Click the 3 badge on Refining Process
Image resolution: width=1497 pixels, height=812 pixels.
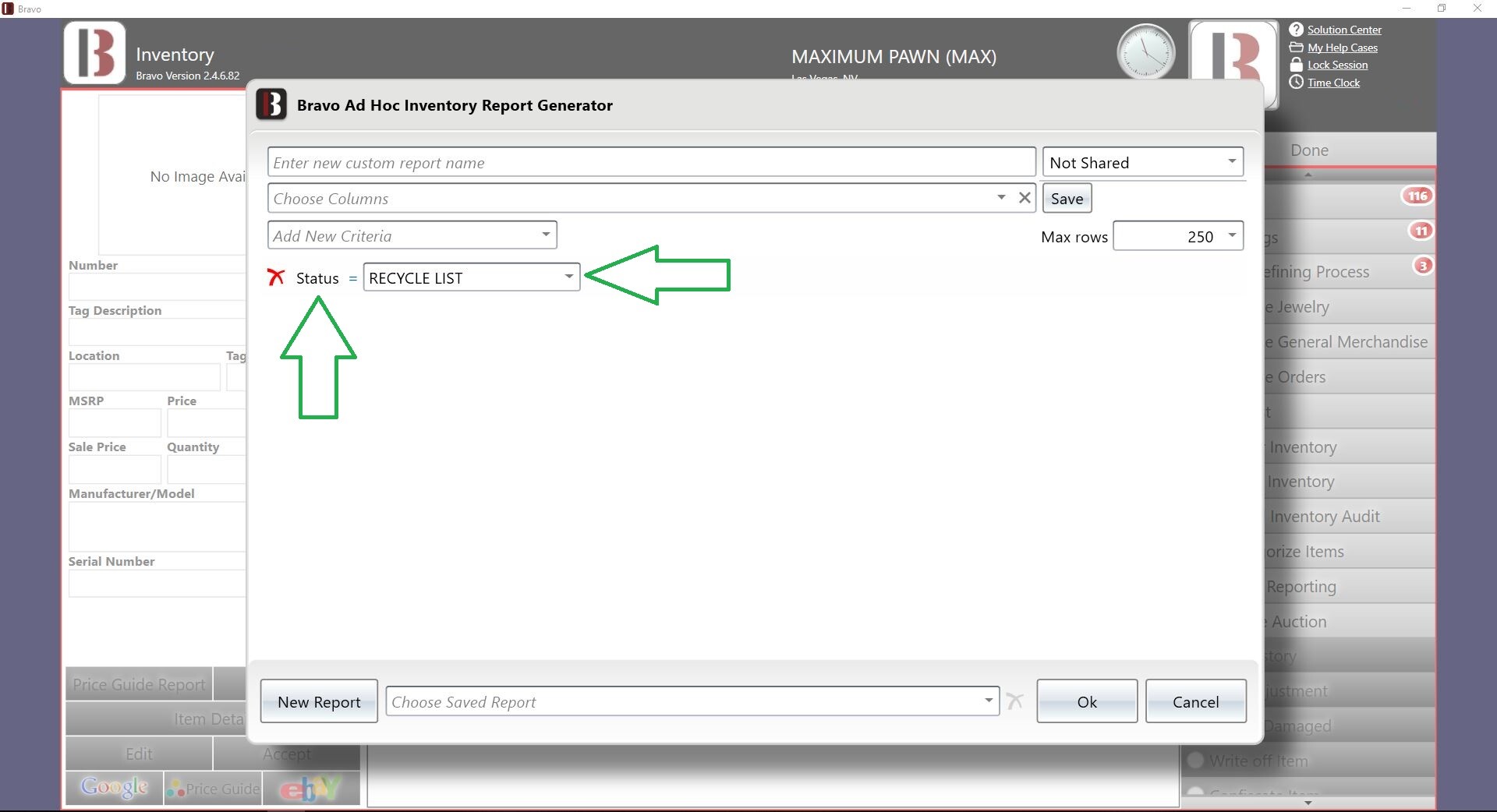[x=1423, y=266]
